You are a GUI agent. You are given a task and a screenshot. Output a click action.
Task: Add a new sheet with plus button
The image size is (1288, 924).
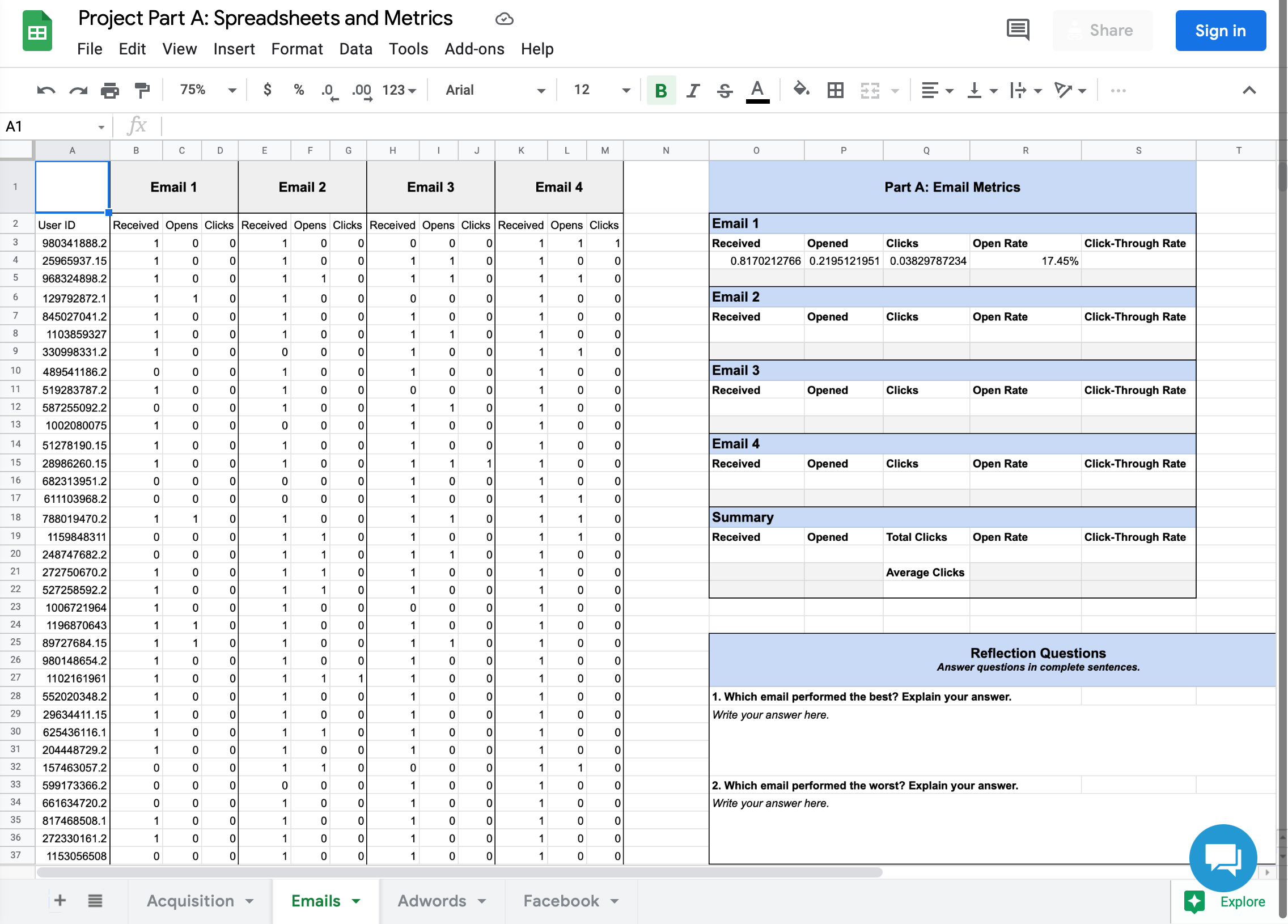tap(60, 901)
